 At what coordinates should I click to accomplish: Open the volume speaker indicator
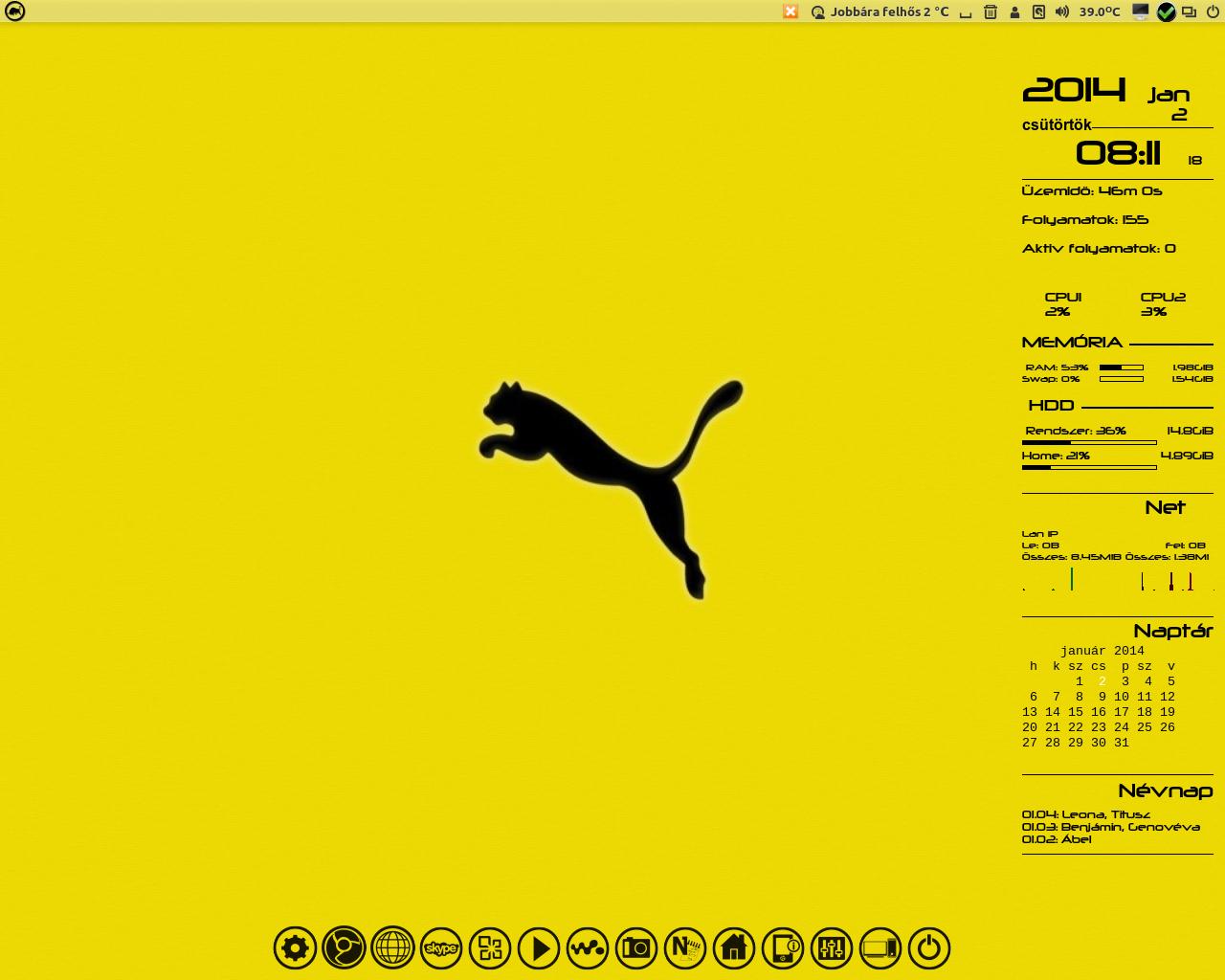(1062, 11)
